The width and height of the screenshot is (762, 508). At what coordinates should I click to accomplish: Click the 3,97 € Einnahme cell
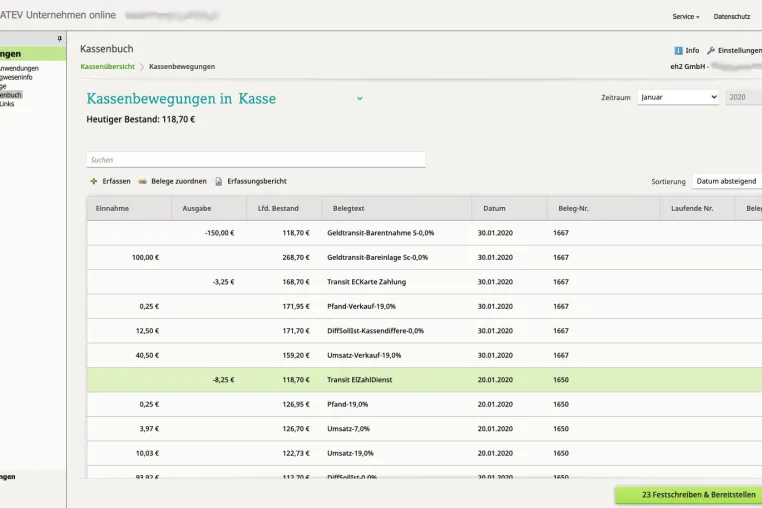(x=149, y=429)
